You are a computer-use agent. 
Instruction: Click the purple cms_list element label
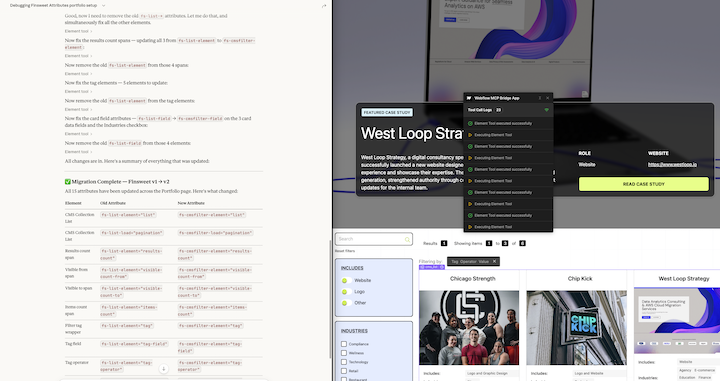pyautogui.click(x=432, y=267)
